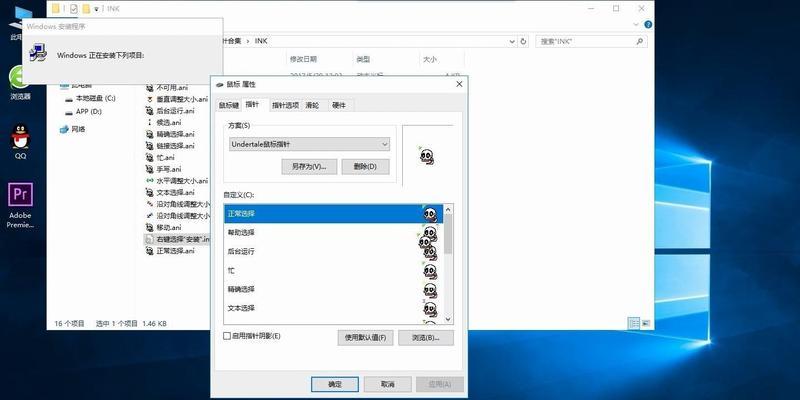Screen dimensions: 800x400
Task: Select the 右键选择"安装".inf file icon
Action: (x=149, y=239)
